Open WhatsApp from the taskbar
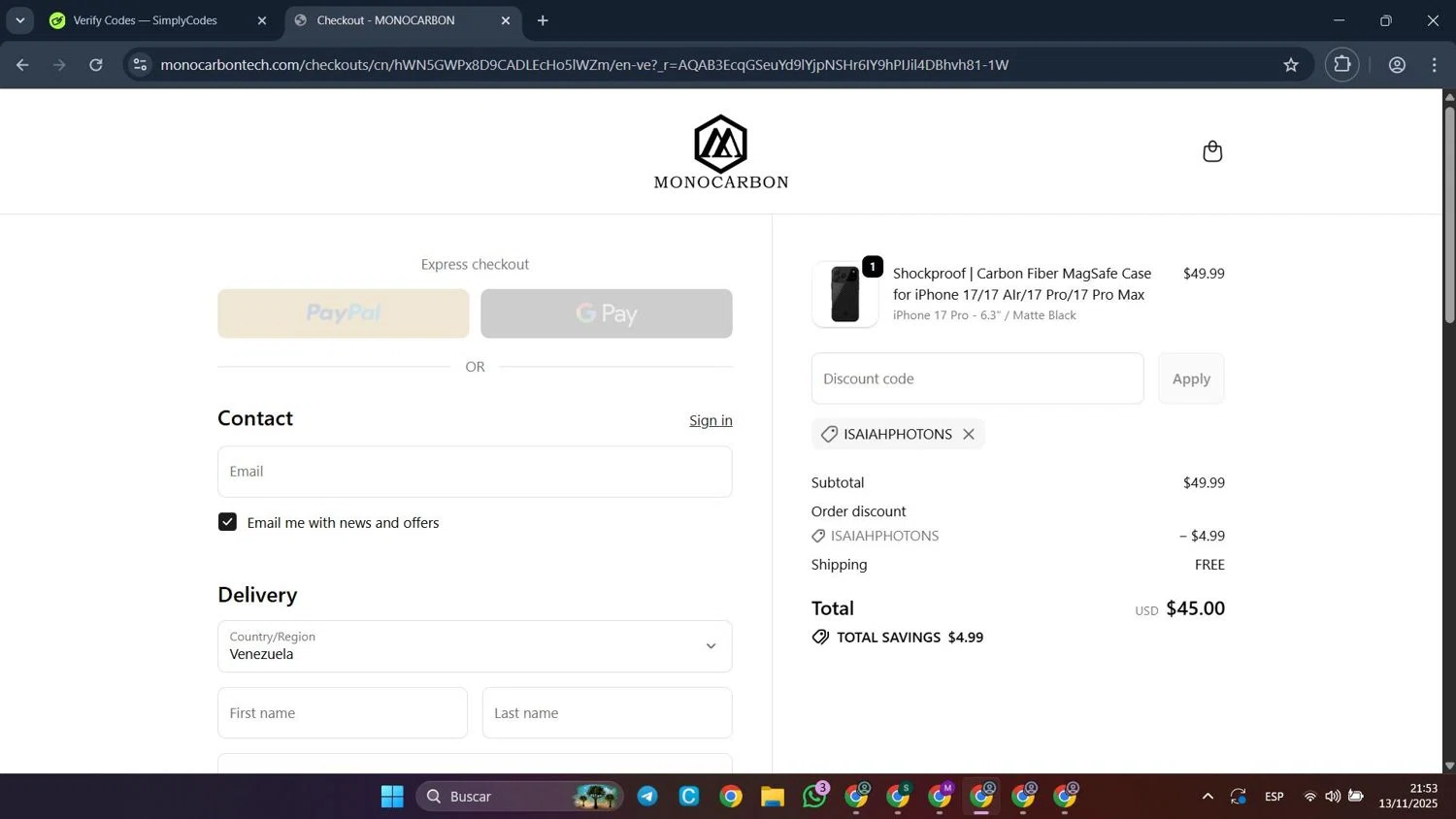This screenshot has width=1456, height=819. coord(814,797)
